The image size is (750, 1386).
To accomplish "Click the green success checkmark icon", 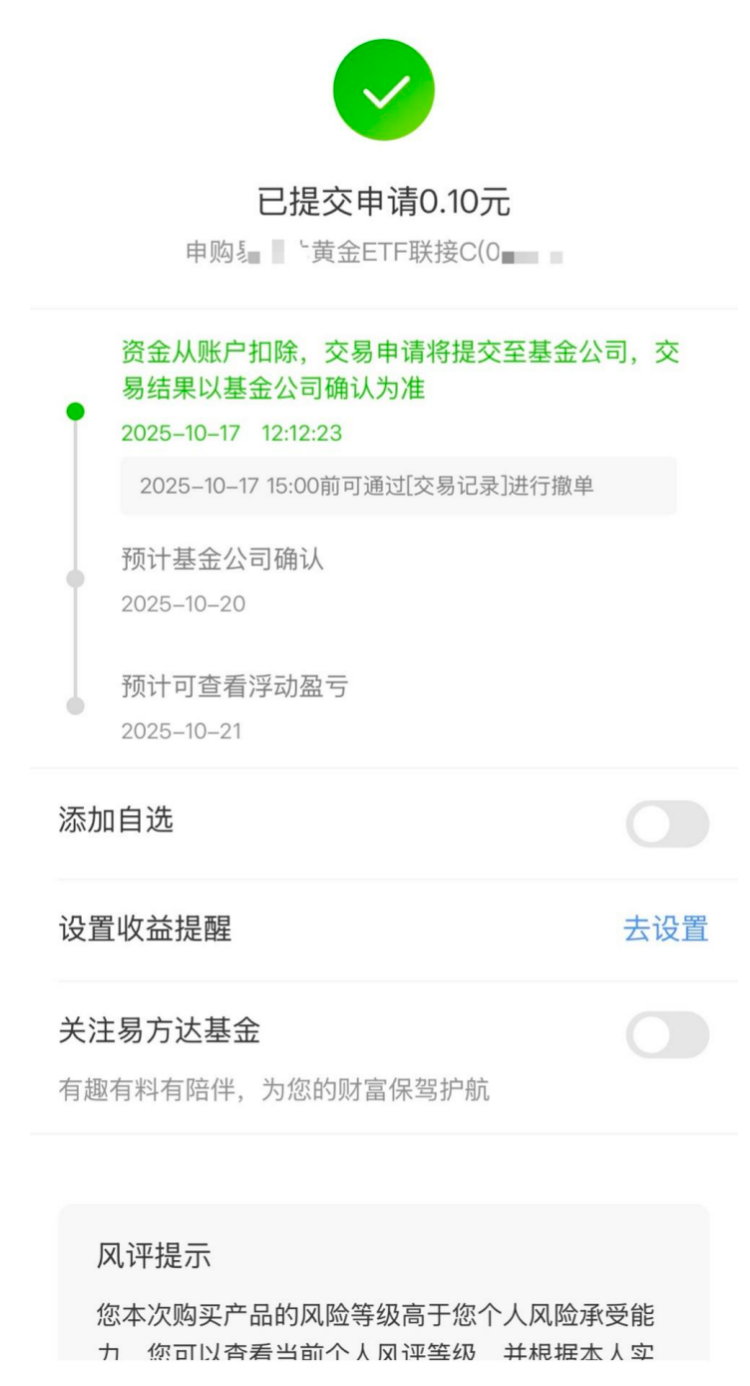I will (383, 90).
